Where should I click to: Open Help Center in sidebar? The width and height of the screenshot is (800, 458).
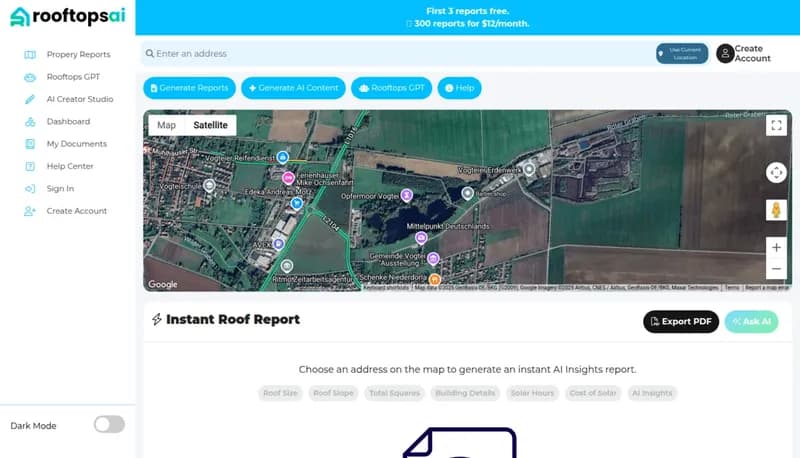(70, 166)
